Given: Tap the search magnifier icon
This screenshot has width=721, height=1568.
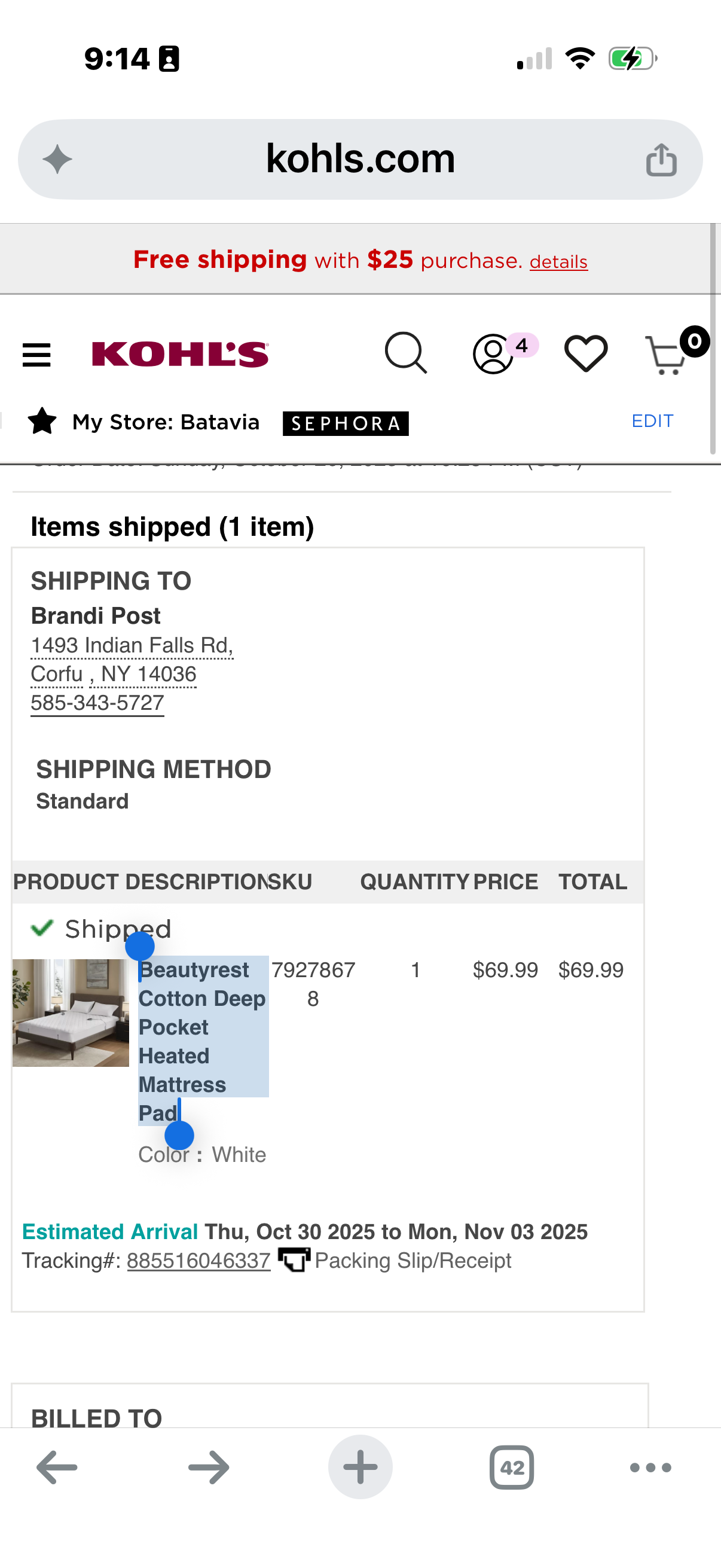Looking at the screenshot, I should 406,353.
